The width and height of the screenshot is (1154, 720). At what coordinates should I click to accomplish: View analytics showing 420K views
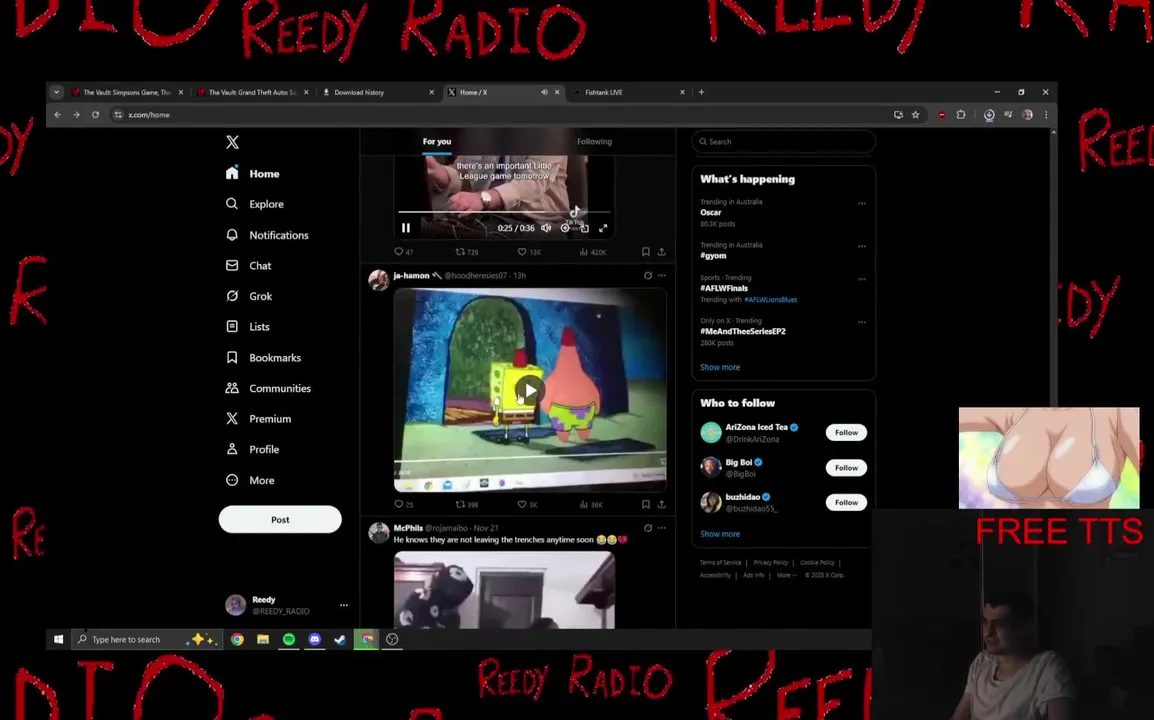point(592,252)
